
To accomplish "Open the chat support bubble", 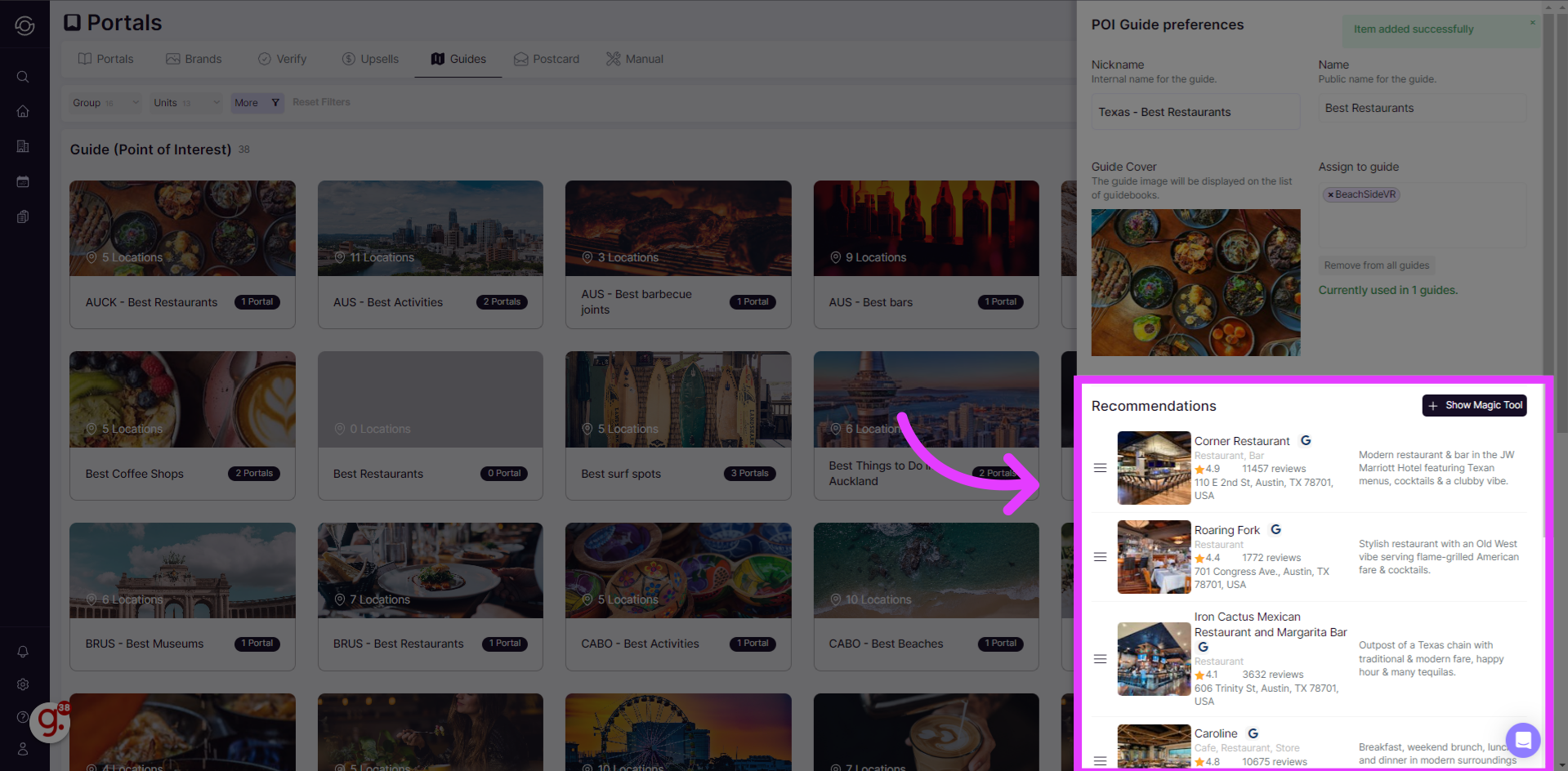I will 1522,740.
